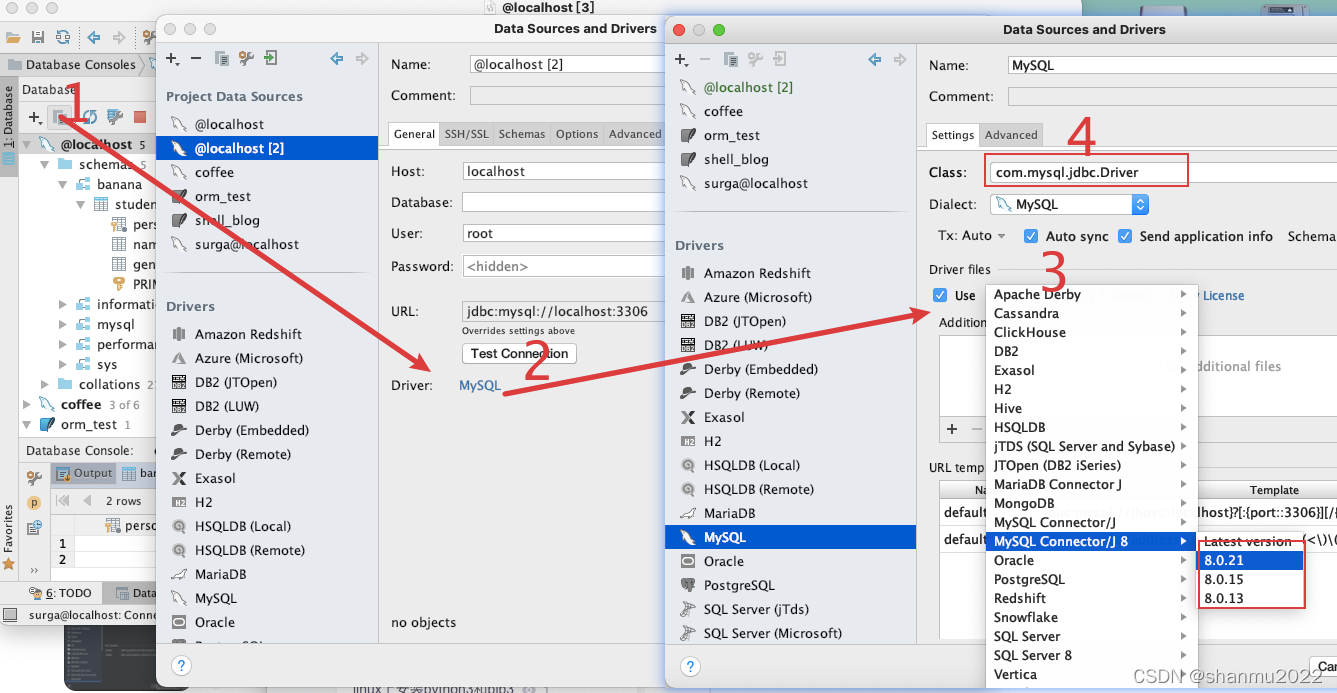Click the edit-source wrench in Database panel toolbar
The height and width of the screenshot is (693, 1337).
point(115,117)
